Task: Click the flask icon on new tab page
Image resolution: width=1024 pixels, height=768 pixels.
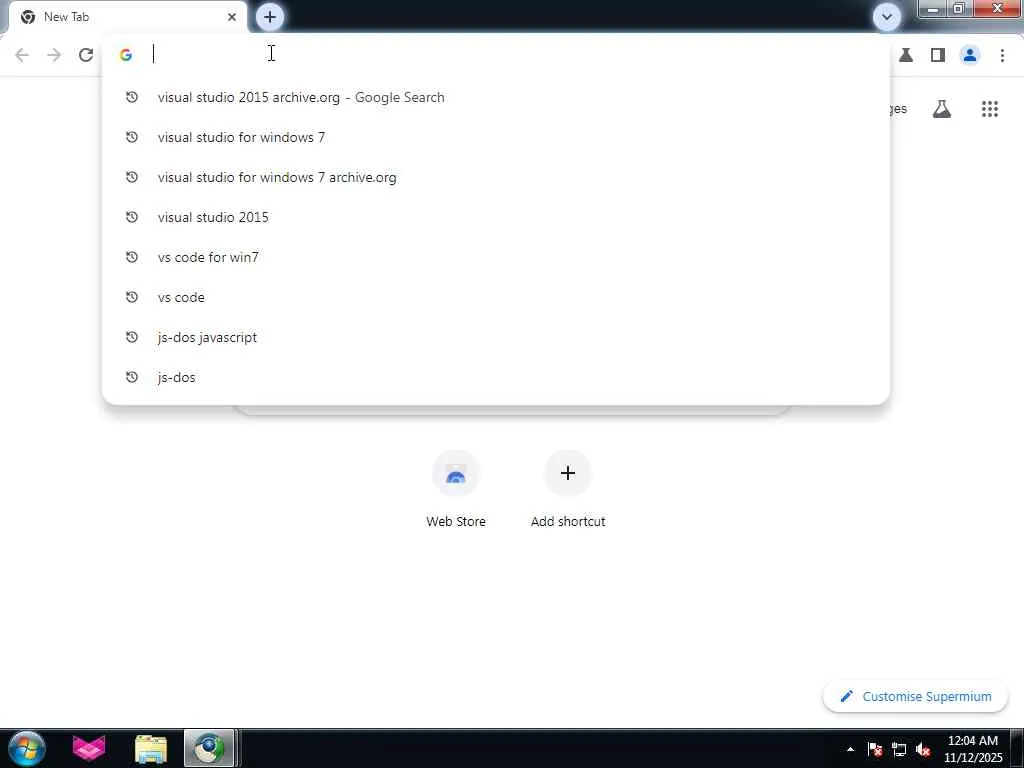Action: click(x=942, y=109)
